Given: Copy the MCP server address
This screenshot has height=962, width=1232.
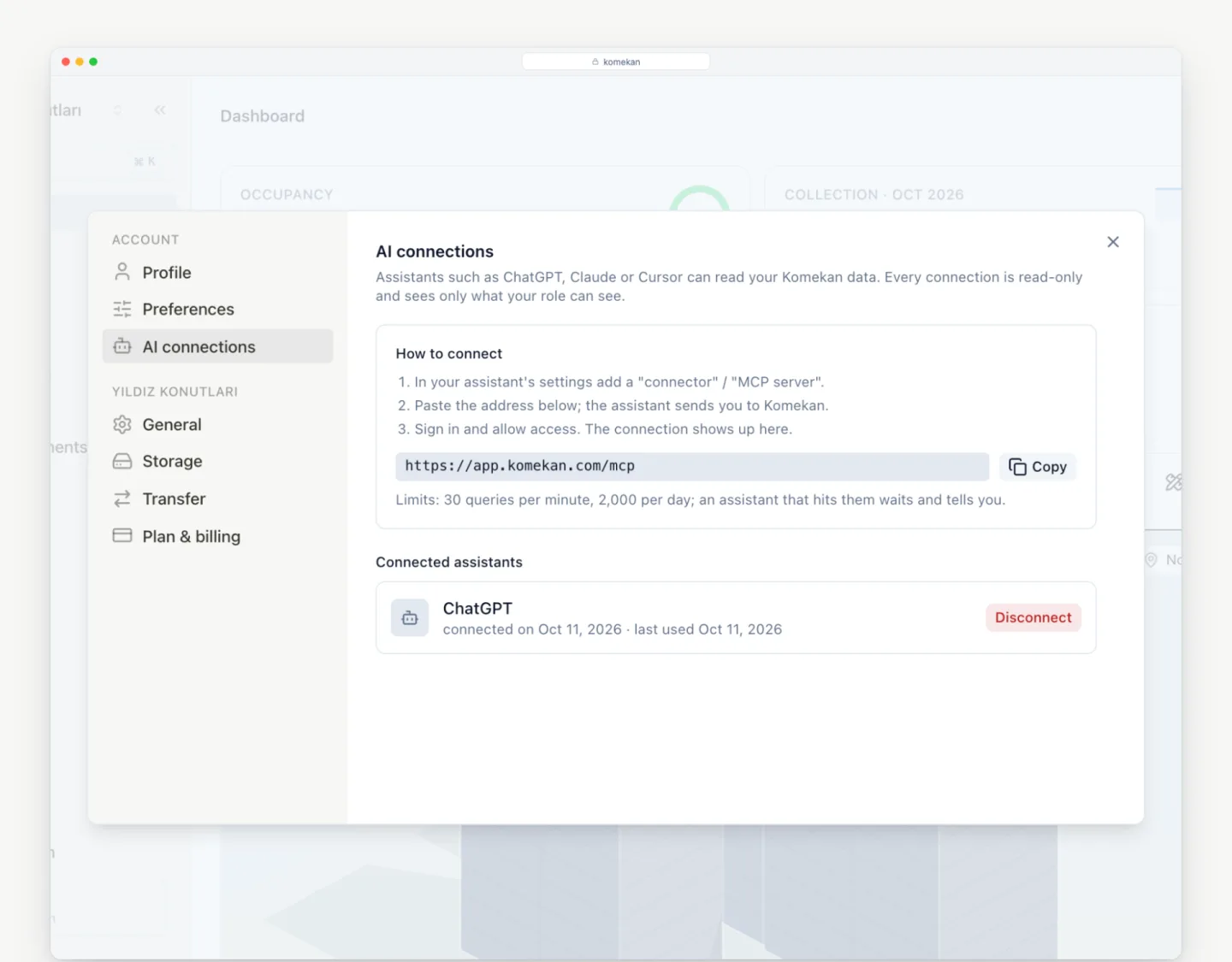Looking at the screenshot, I should [1038, 467].
